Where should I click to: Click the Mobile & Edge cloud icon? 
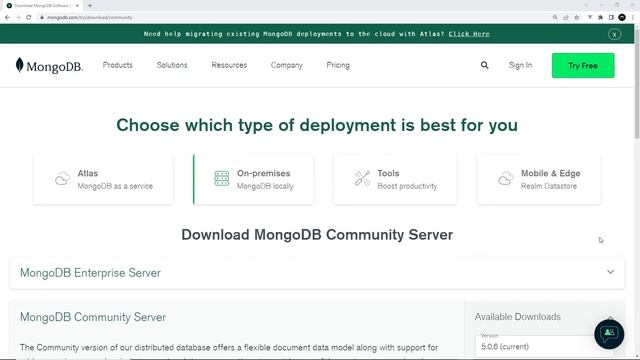pos(505,179)
